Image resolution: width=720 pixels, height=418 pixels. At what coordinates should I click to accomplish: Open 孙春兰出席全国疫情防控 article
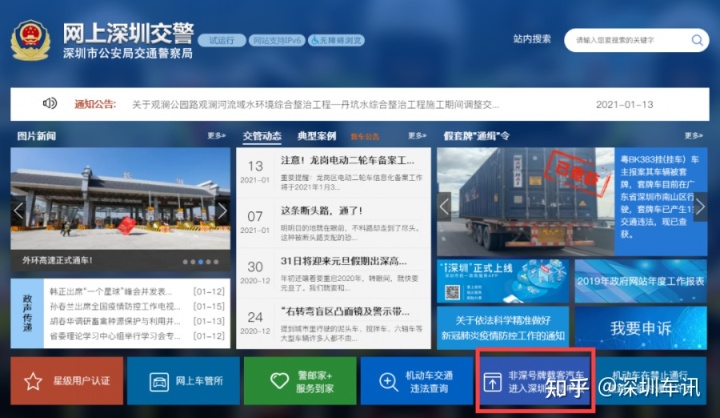click(115, 306)
